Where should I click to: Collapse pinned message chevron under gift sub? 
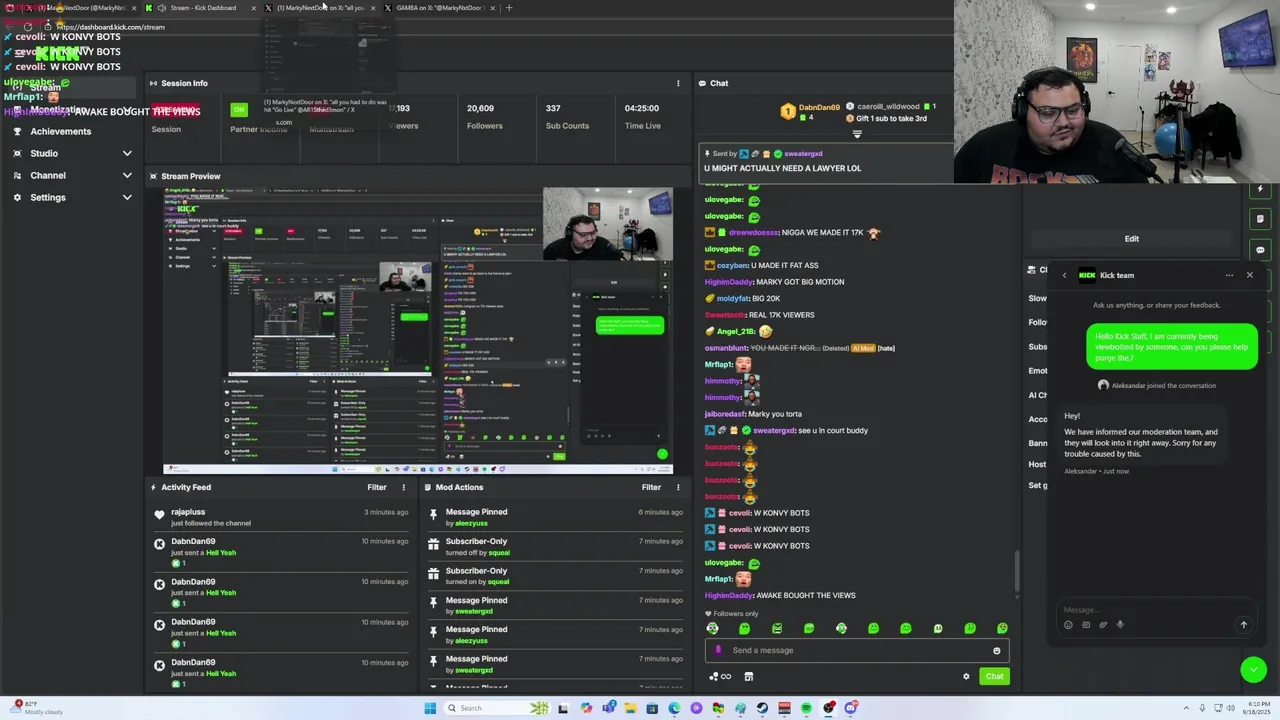click(857, 134)
